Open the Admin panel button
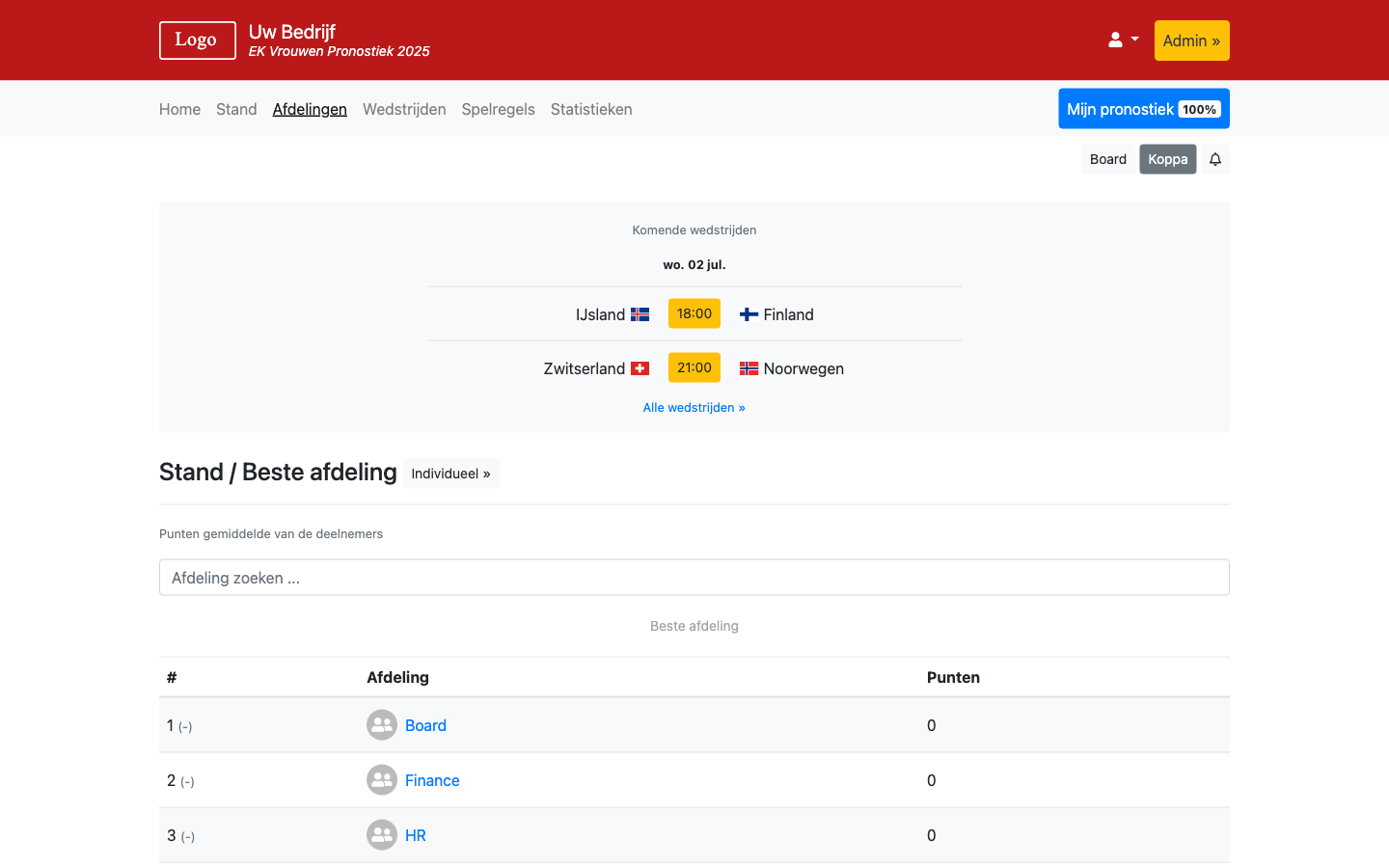The image size is (1389, 868). [1191, 41]
